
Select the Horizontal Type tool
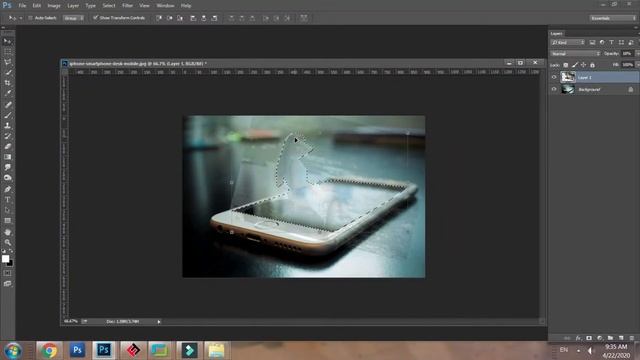(x=7, y=200)
